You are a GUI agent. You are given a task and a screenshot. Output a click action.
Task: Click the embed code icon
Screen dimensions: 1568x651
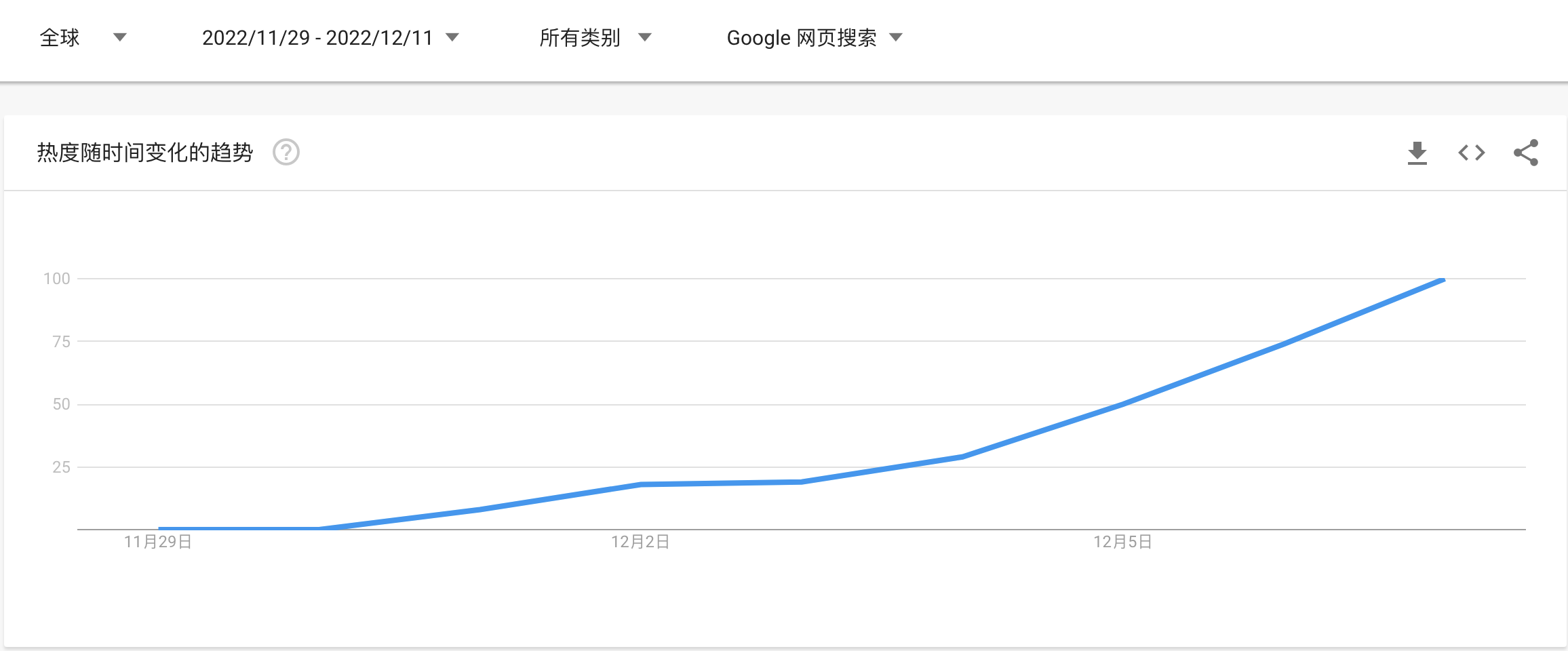(x=1471, y=153)
